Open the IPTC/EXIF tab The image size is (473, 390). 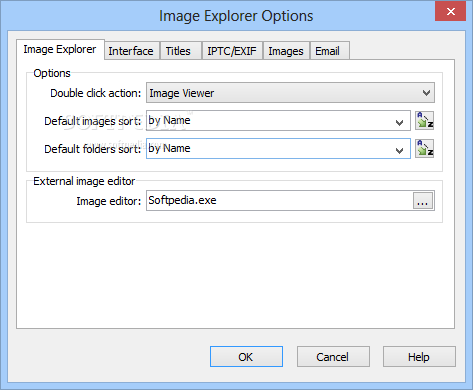coord(232,51)
